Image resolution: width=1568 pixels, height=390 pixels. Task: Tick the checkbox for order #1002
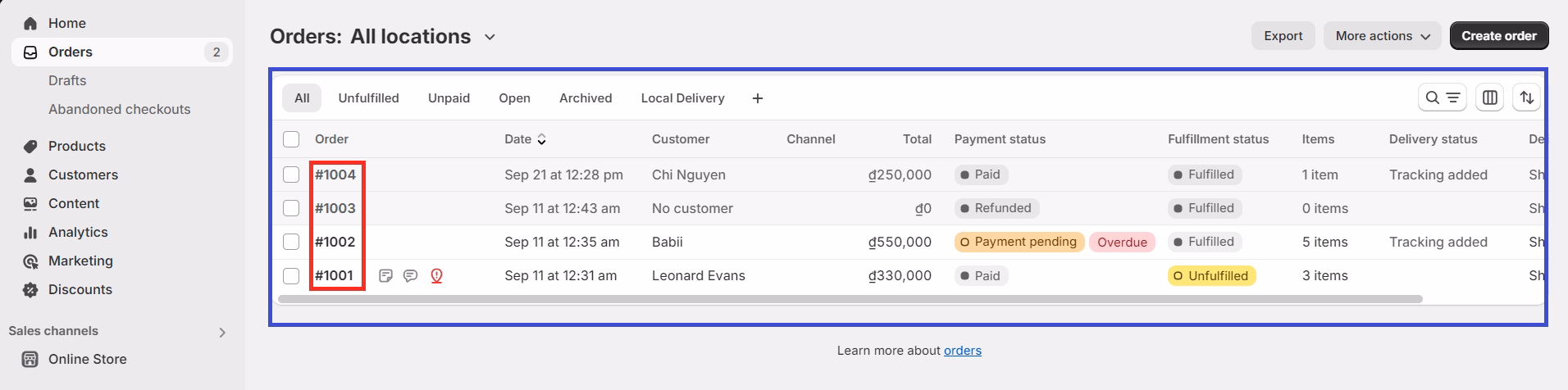tap(291, 242)
